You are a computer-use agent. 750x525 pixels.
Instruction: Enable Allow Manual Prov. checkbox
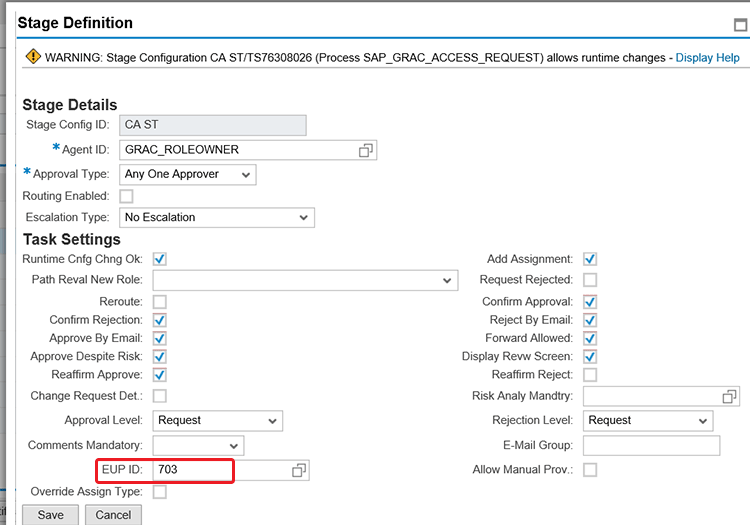click(590, 470)
